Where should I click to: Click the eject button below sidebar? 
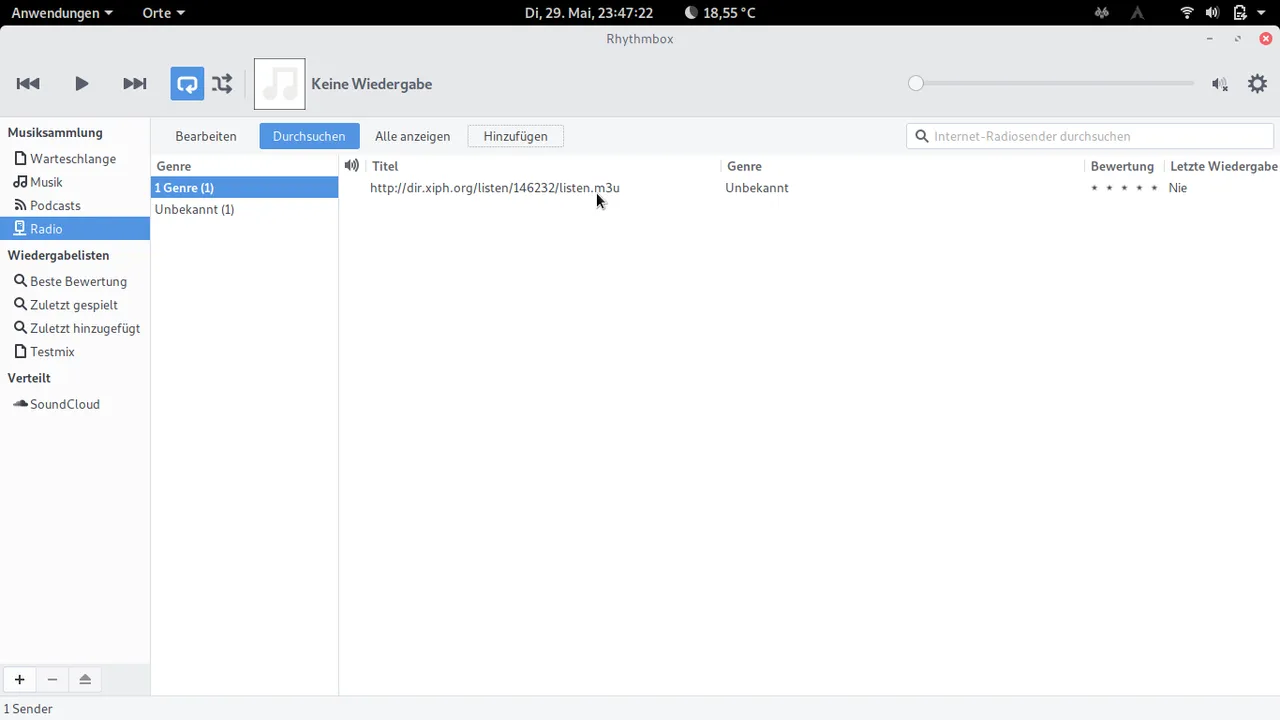click(x=85, y=680)
